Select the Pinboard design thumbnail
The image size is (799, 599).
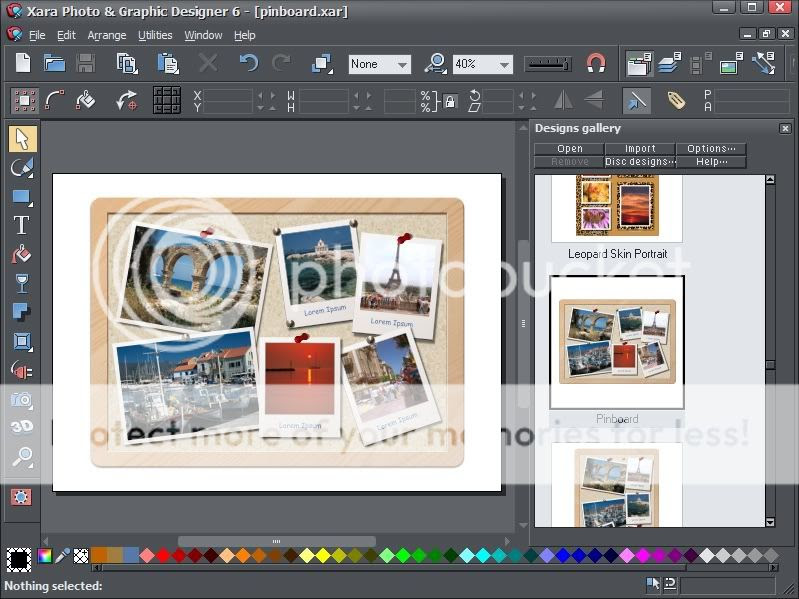[x=617, y=342]
